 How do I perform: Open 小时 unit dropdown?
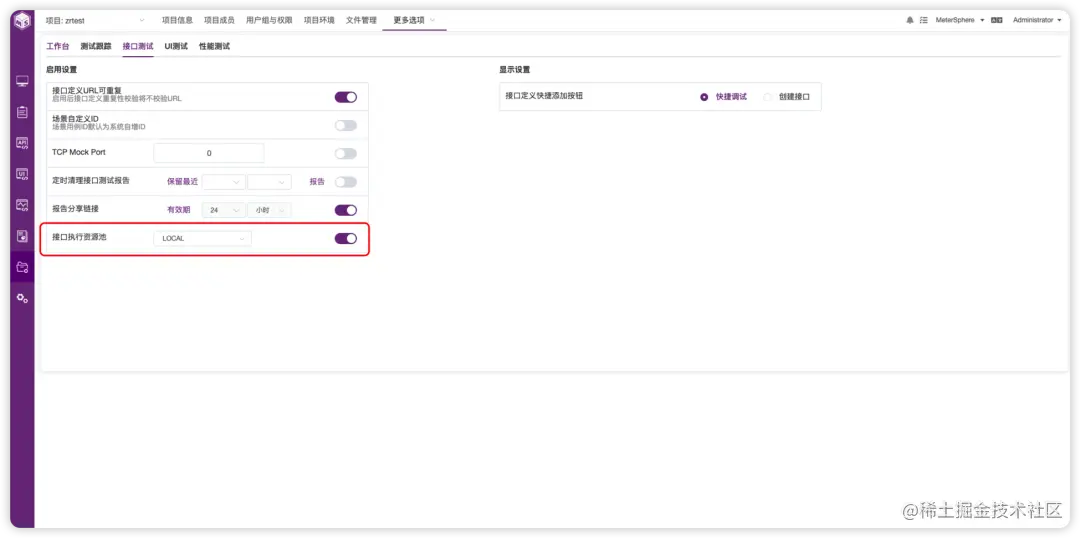click(269, 210)
